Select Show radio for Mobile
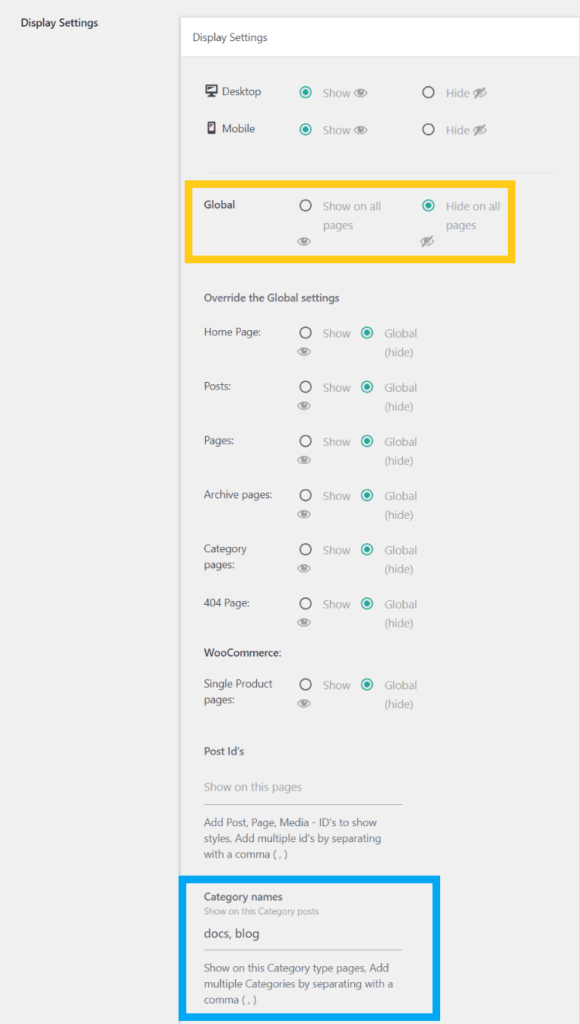 305,129
